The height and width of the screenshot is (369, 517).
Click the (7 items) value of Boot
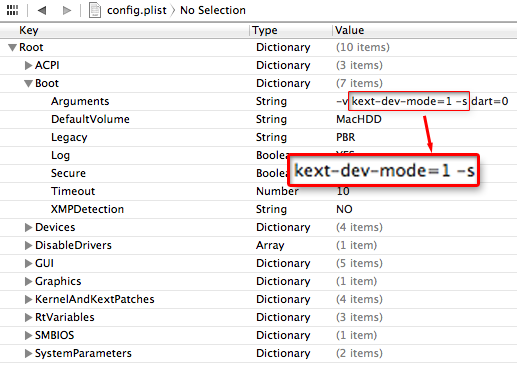coord(359,83)
